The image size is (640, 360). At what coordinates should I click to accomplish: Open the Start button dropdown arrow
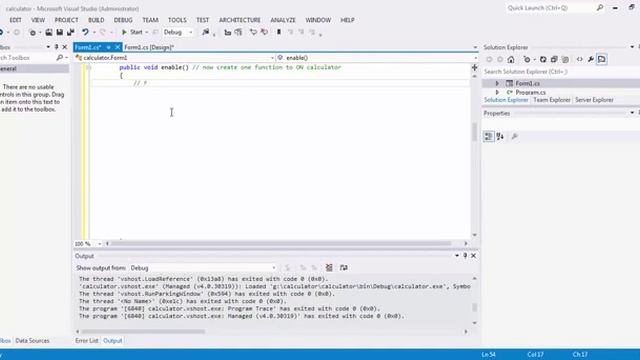click(147, 32)
